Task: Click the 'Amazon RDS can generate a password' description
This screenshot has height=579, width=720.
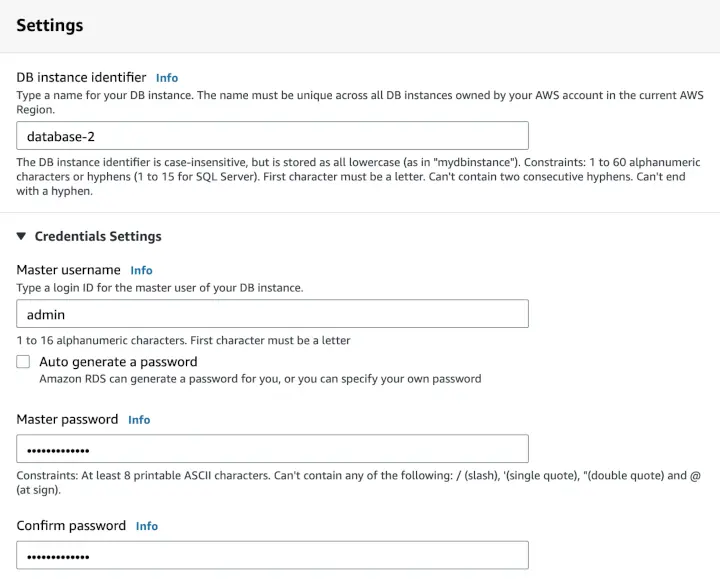Action: click(260, 379)
